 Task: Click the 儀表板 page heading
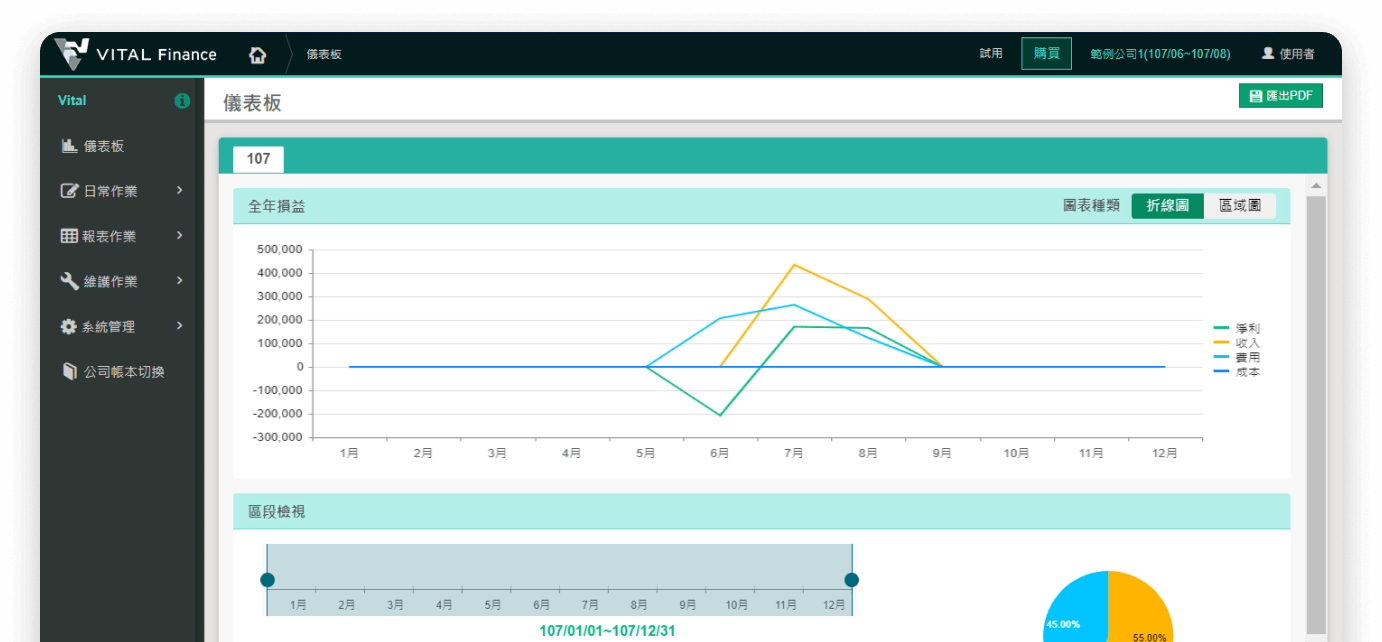[253, 102]
